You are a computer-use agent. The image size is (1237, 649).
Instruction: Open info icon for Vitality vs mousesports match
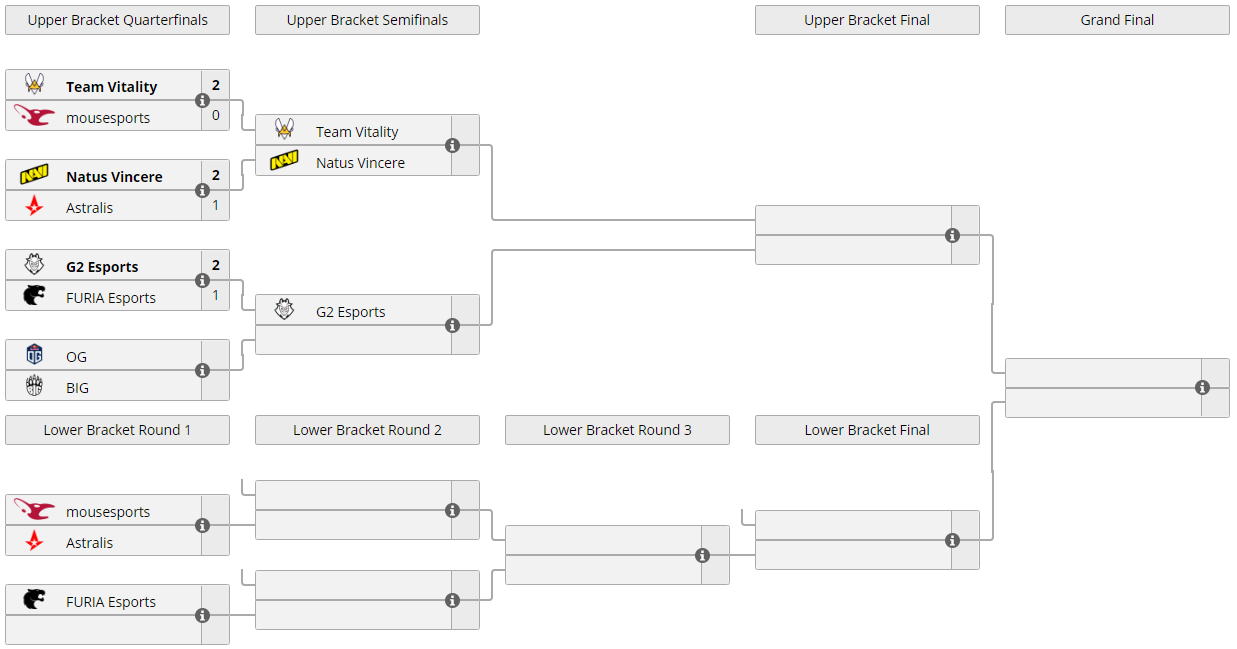[203, 101]
